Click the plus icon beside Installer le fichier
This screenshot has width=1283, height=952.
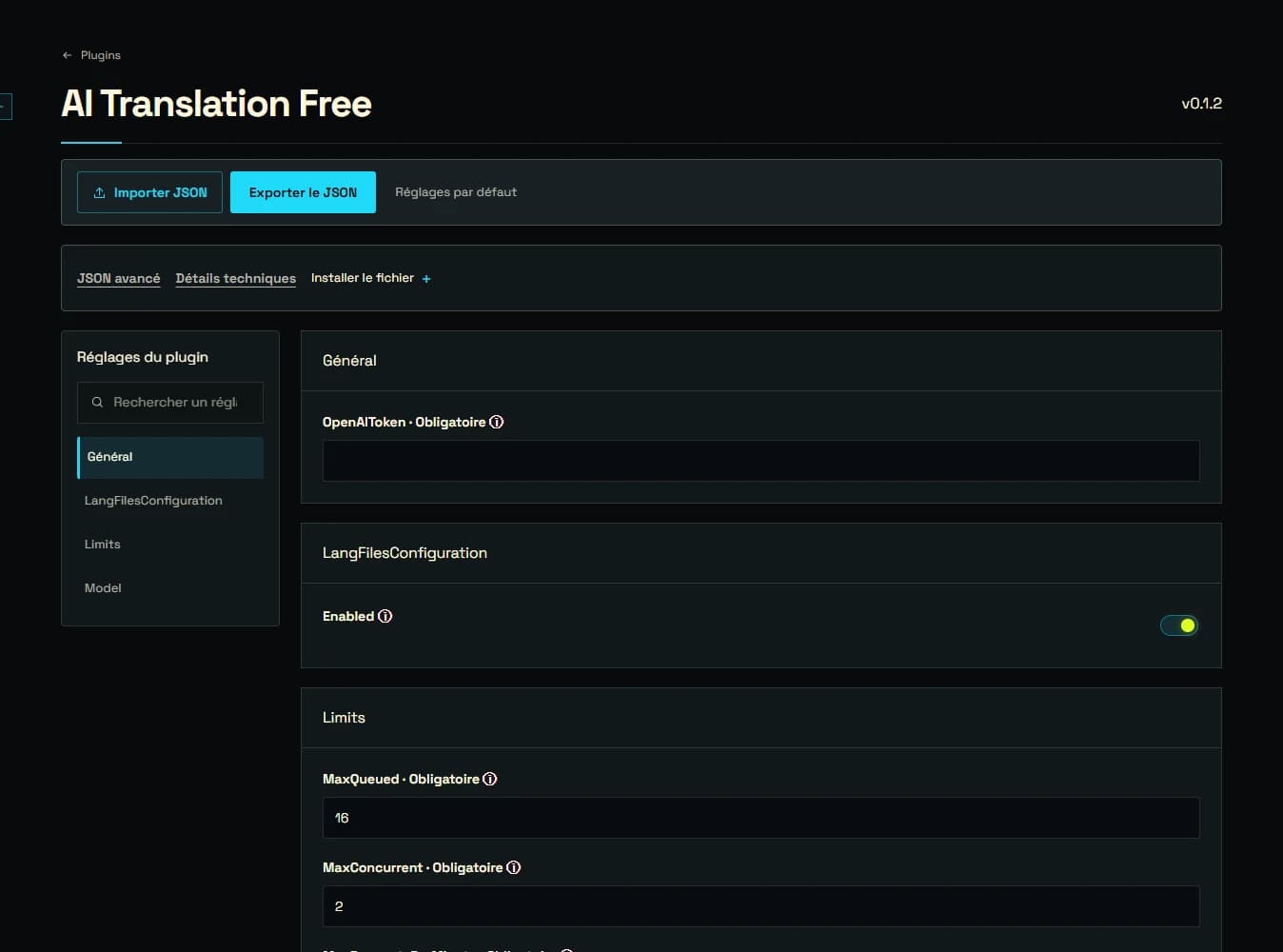[x=426, y=279]
